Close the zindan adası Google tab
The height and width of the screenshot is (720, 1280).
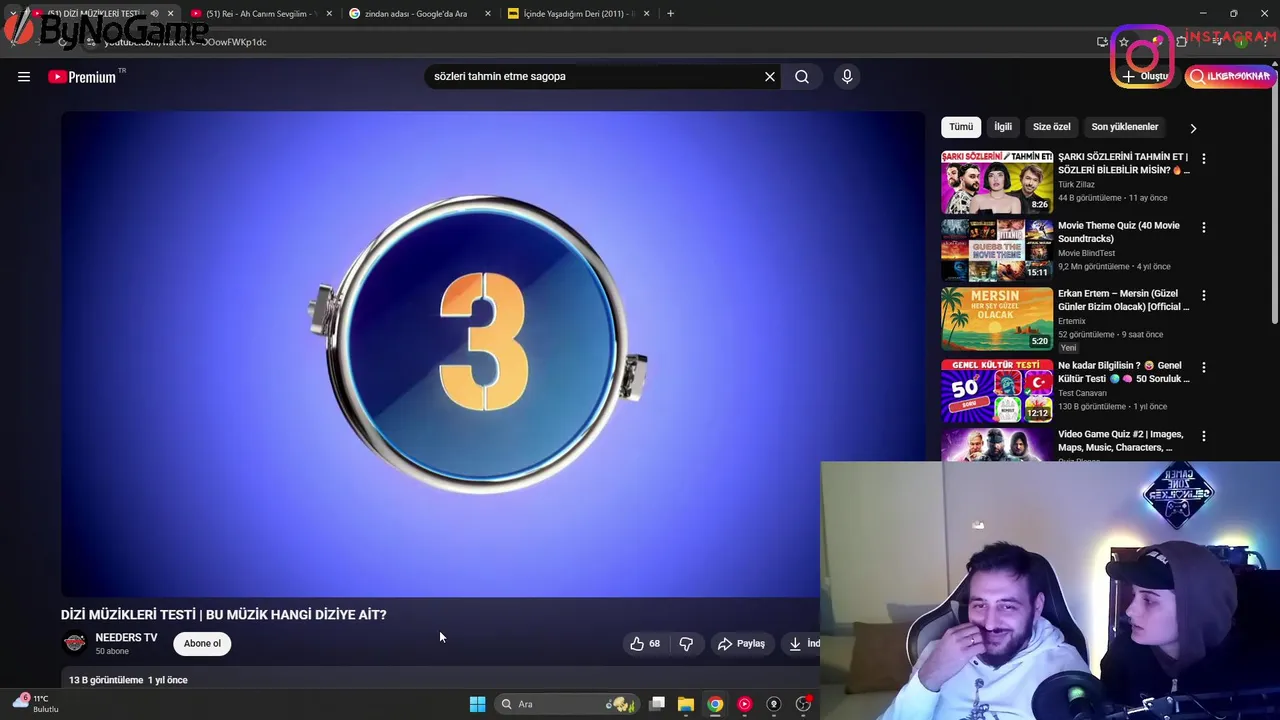tap(488, 14)
